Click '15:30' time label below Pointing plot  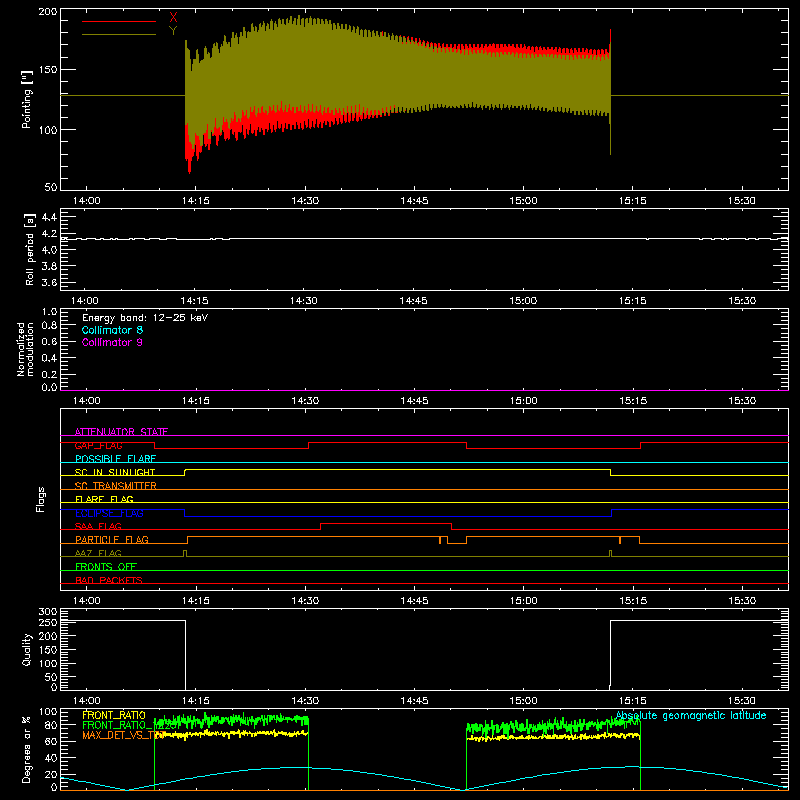pos(742,201)
